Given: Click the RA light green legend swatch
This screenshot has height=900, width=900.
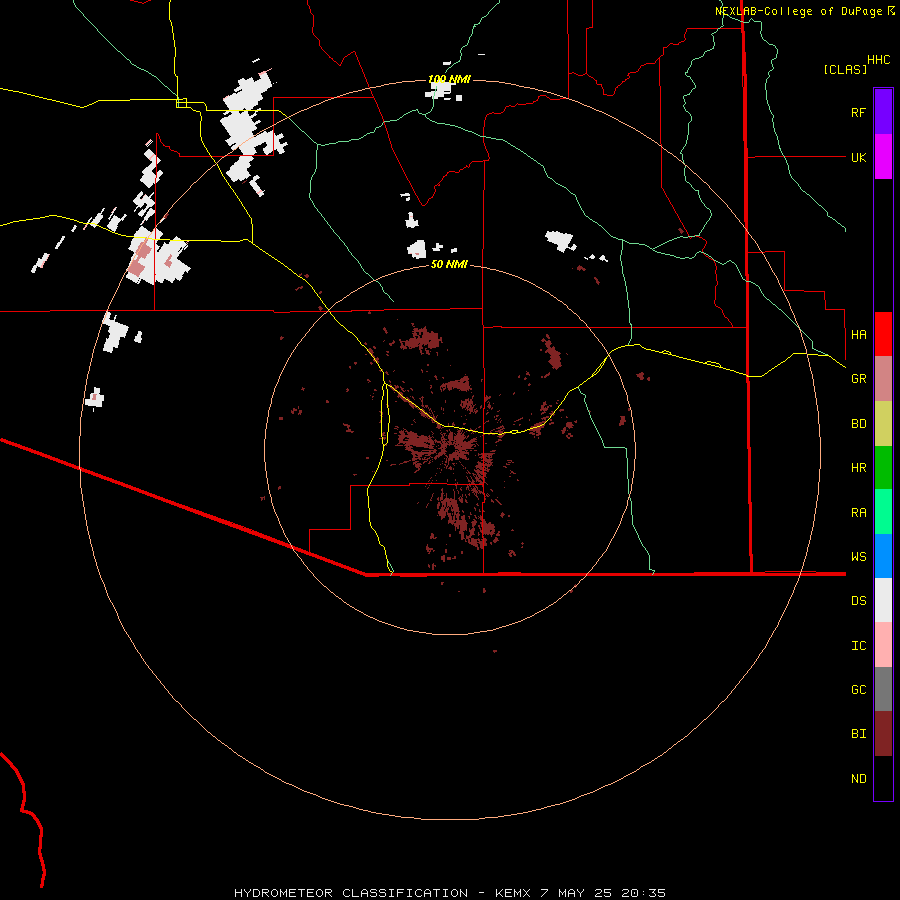Looking at the screenshot, I should 883,512.
